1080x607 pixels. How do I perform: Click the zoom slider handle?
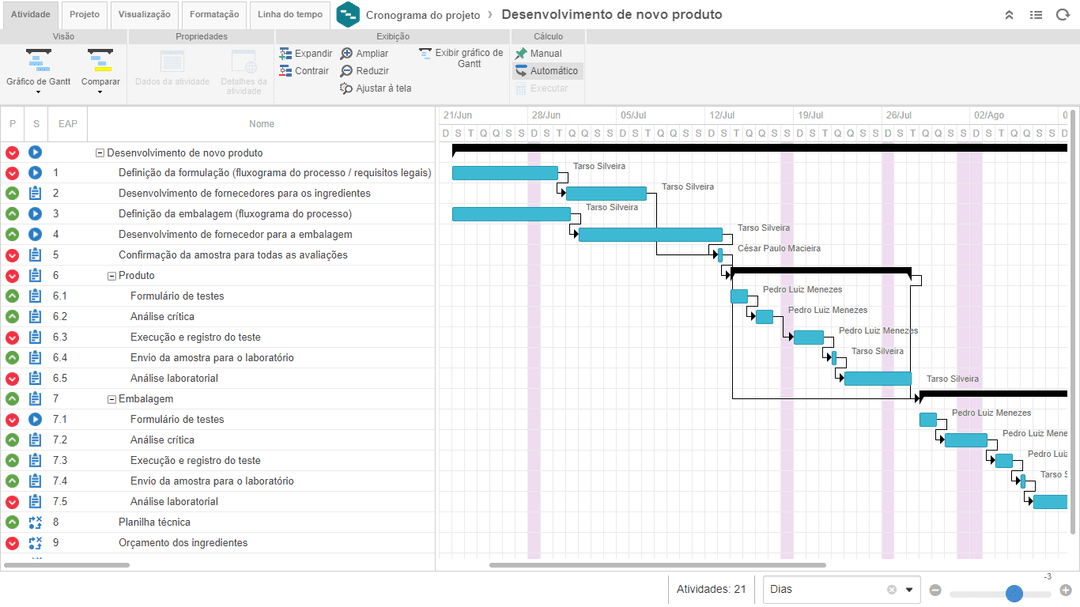pos(1014,593)
